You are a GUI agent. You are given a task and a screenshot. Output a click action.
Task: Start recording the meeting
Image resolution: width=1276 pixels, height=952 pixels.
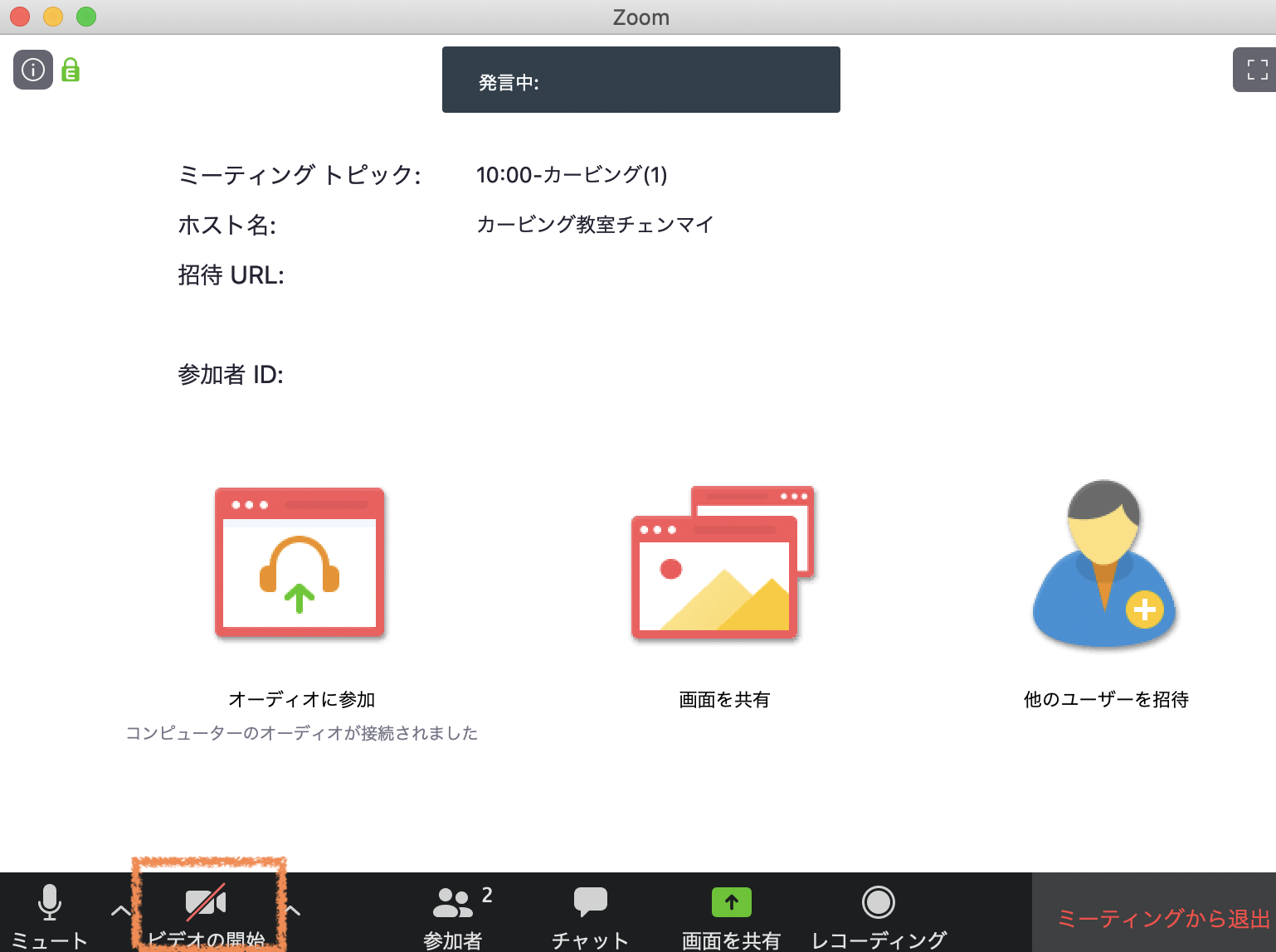879,916
